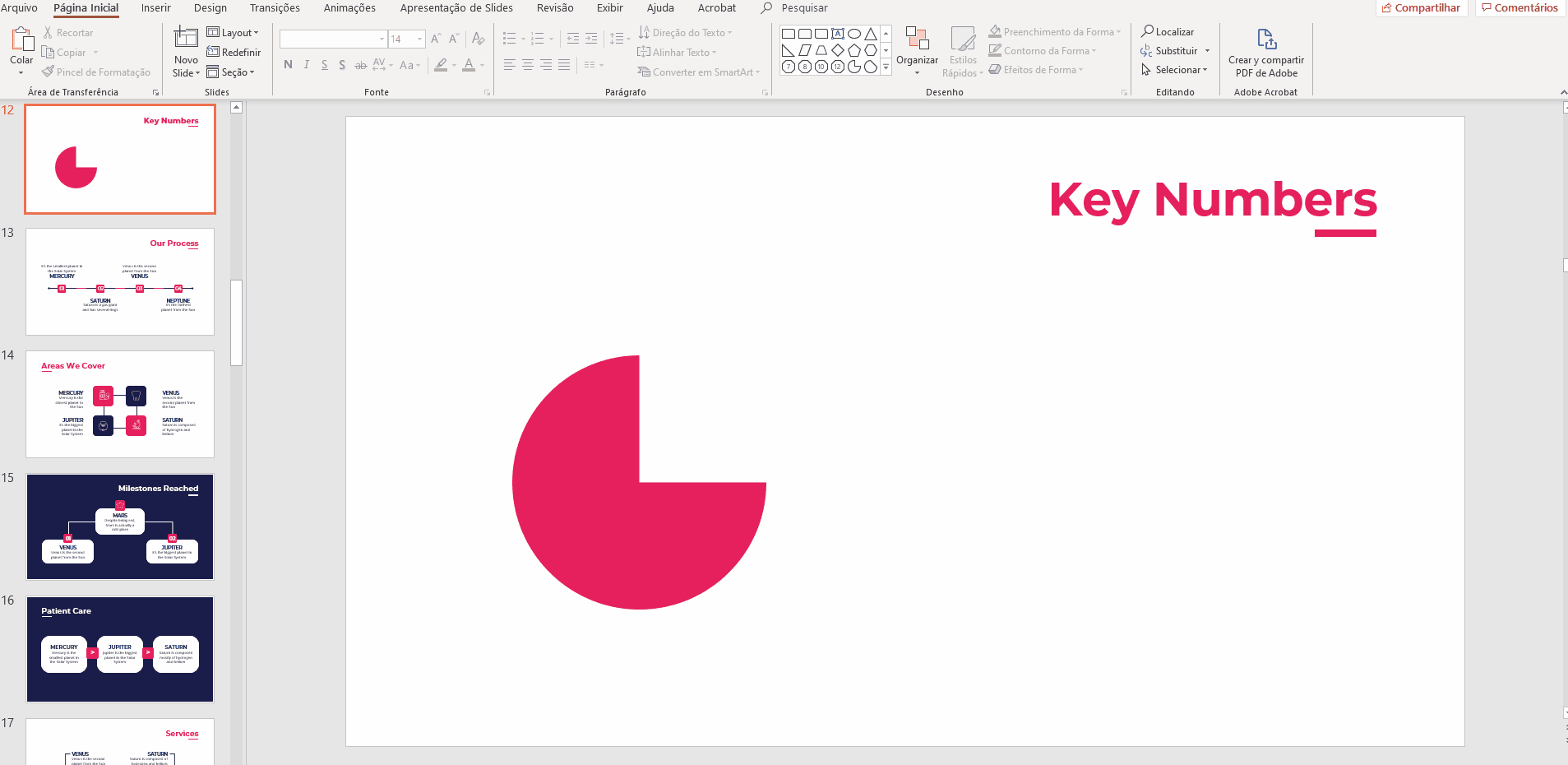
Task: Open Converter em SmartArt dropdown
Action: point(698,72)
